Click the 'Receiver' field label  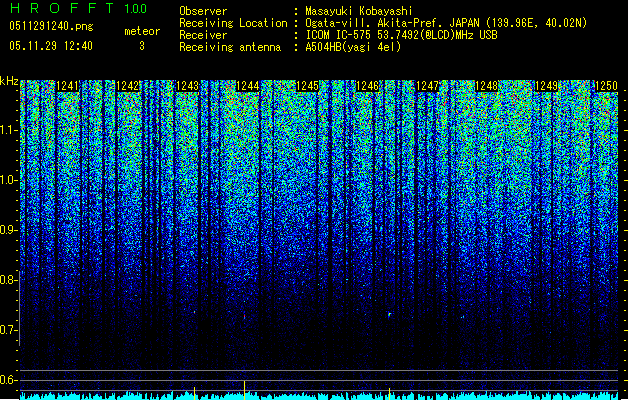point(203,35)
